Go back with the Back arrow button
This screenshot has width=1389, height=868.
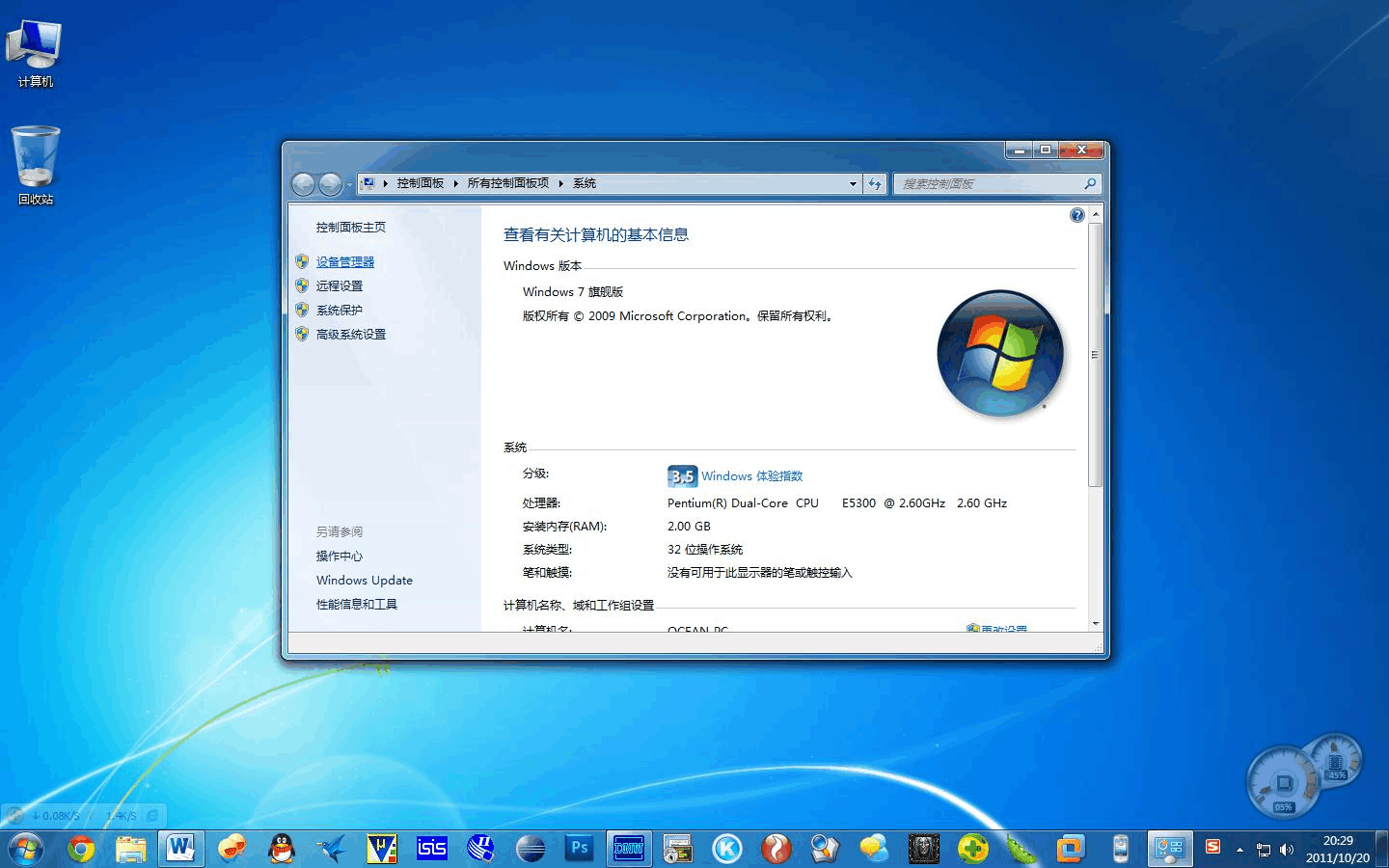pos(303,183)
